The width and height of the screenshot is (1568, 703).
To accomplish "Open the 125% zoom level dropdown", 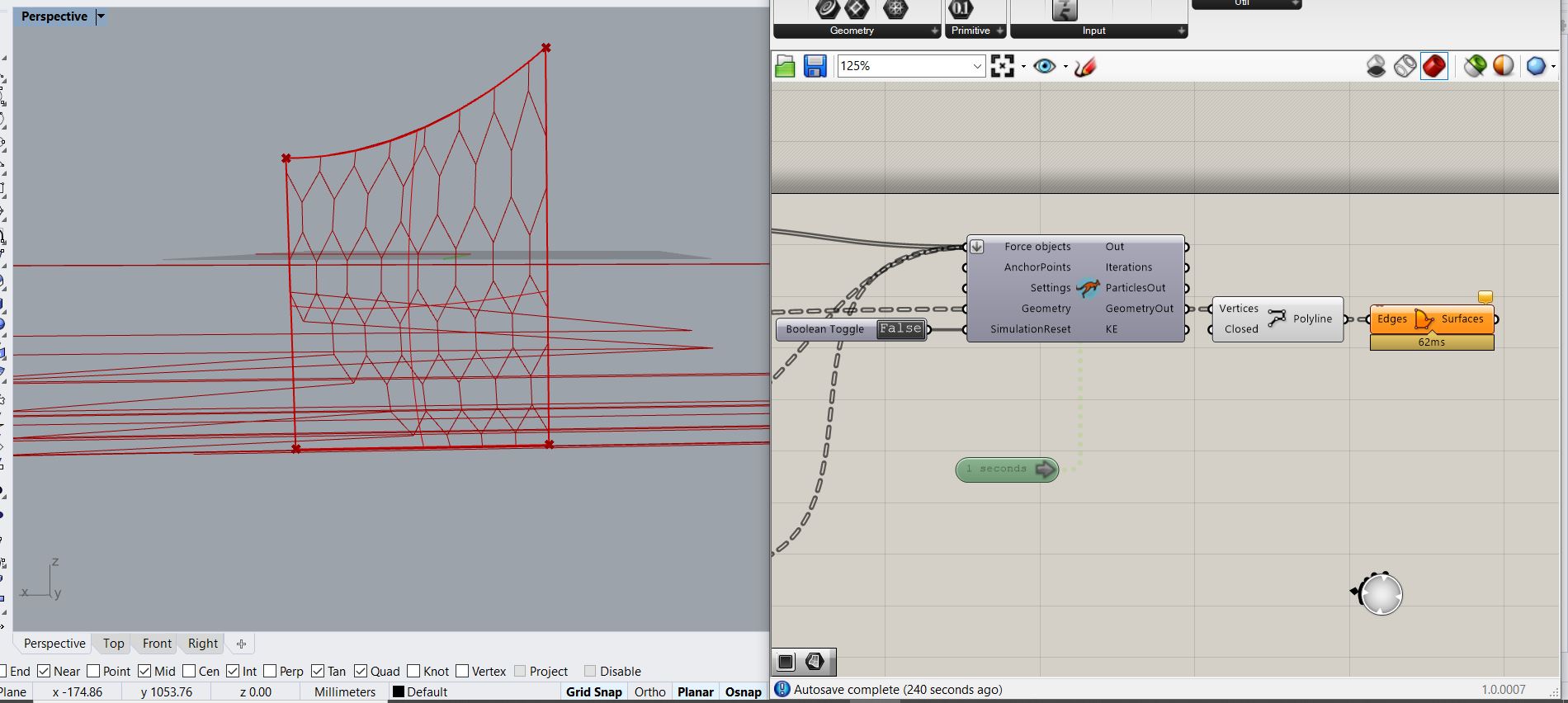I will 977,66.
